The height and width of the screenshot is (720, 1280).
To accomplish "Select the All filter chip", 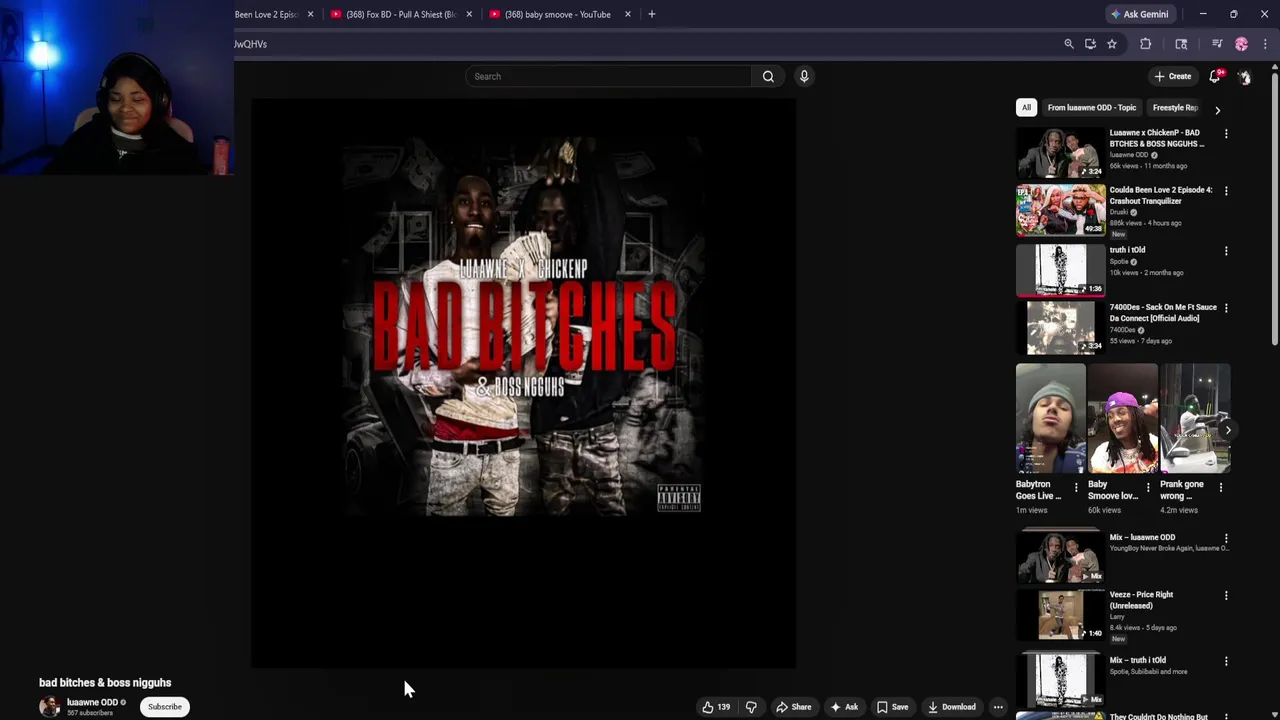I will 1026,107.
